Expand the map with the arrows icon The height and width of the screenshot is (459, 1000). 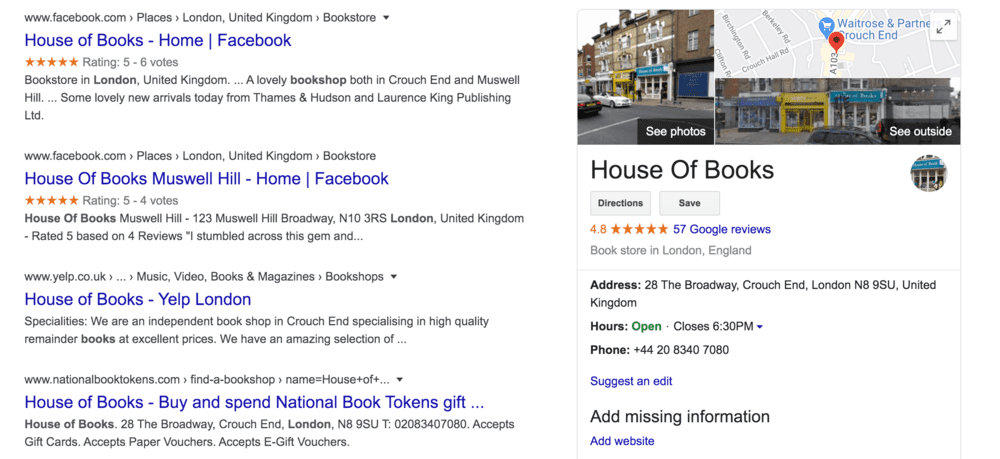point(943,27)
